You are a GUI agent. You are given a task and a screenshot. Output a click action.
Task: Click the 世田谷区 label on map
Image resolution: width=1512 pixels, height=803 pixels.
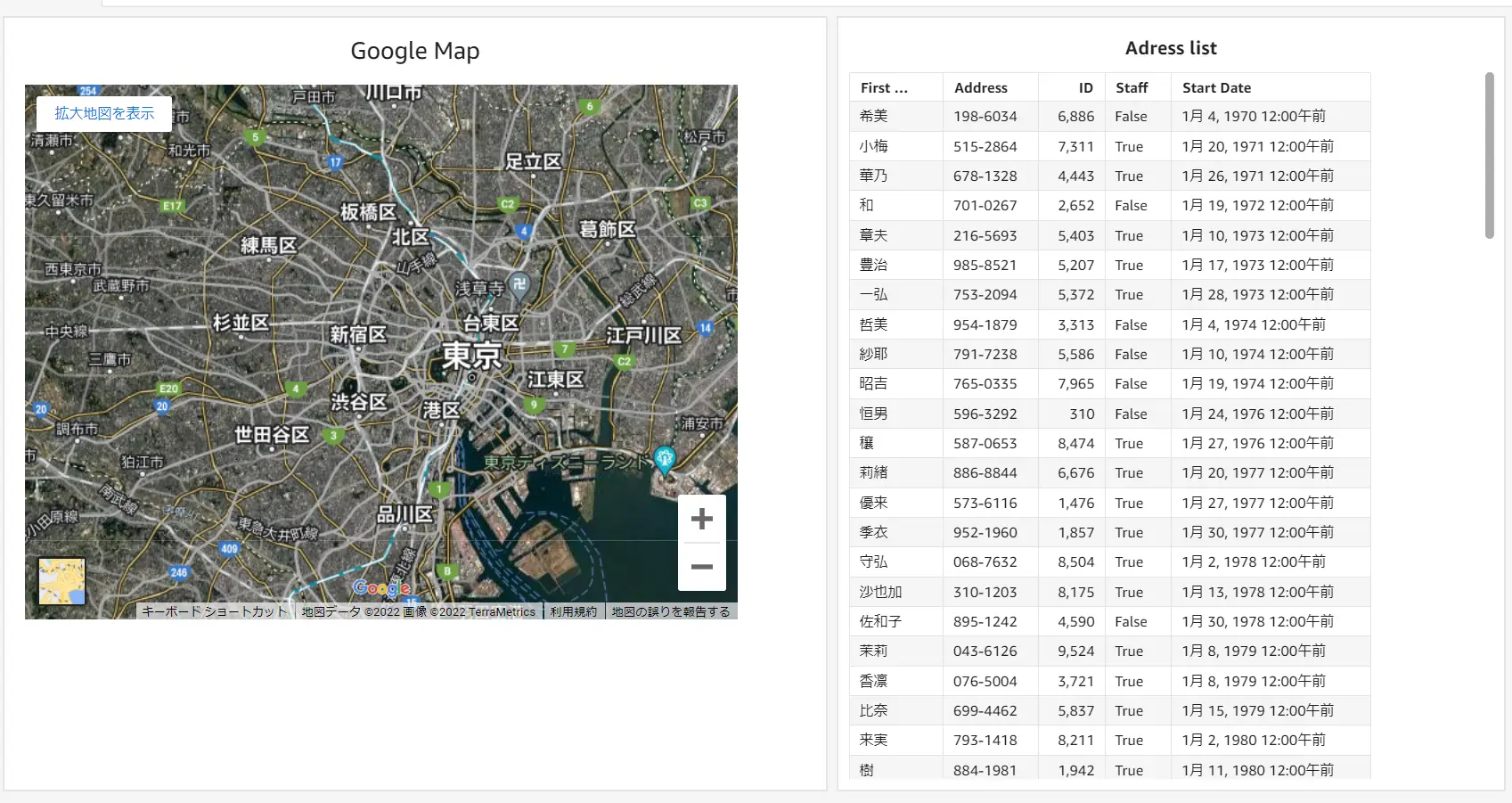click(272, 435)
